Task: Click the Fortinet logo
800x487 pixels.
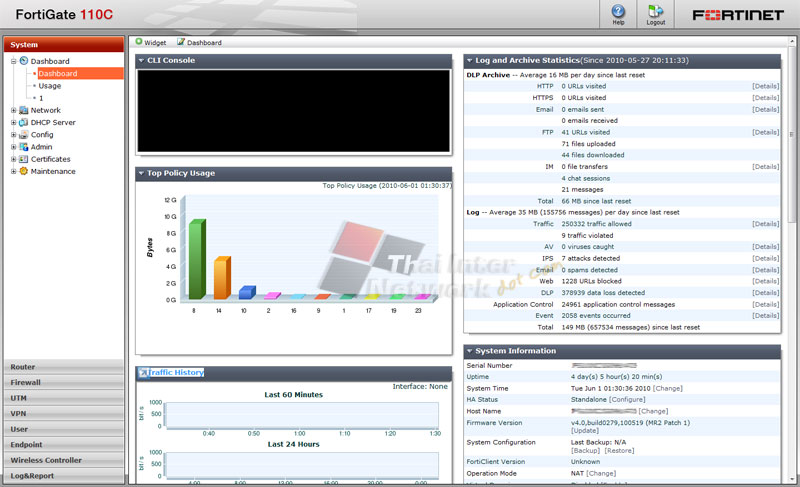Action: coord(738,15)
